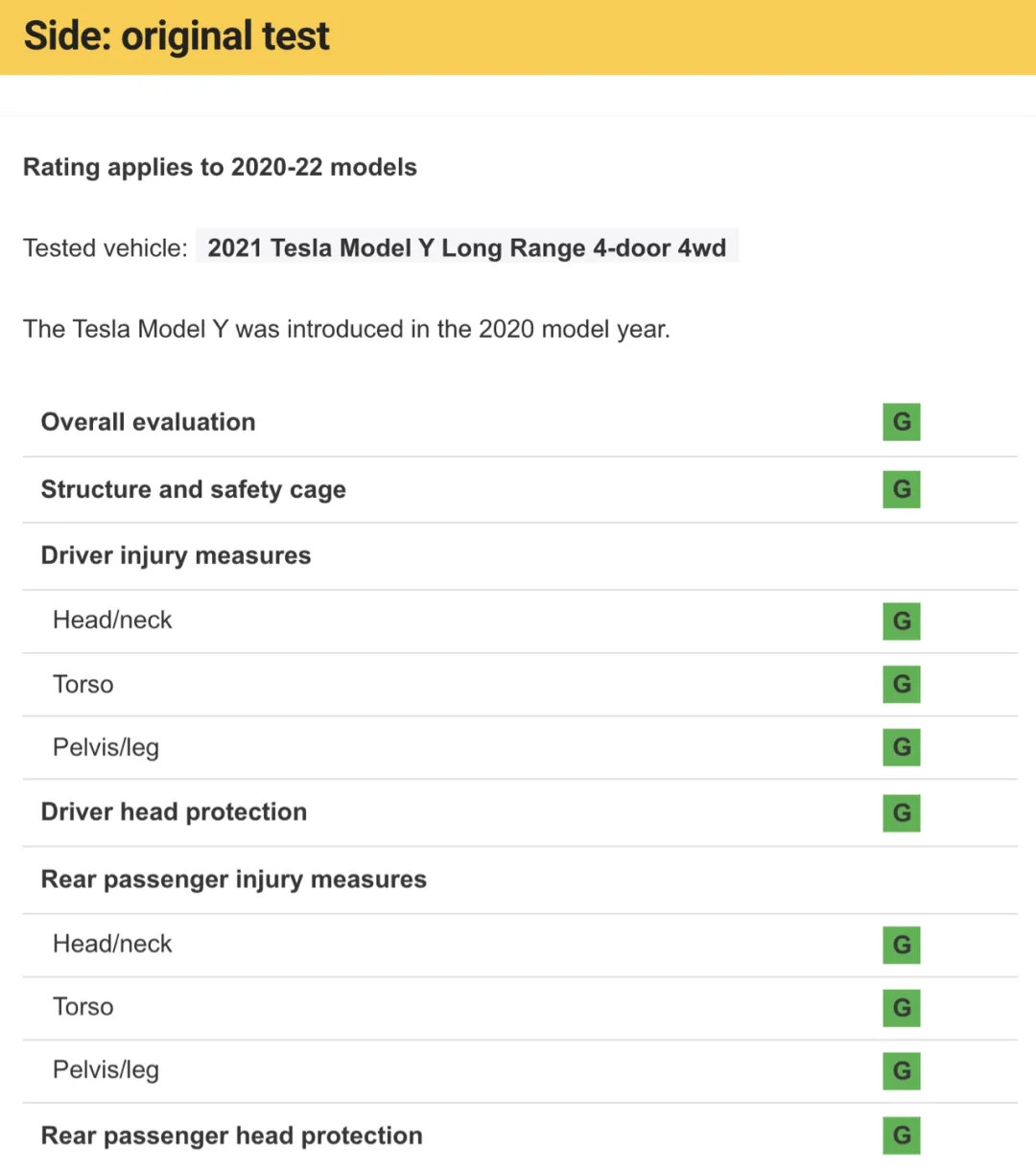
Task: Click the Structure and safety cage G badge
Action: click(901, 489)
